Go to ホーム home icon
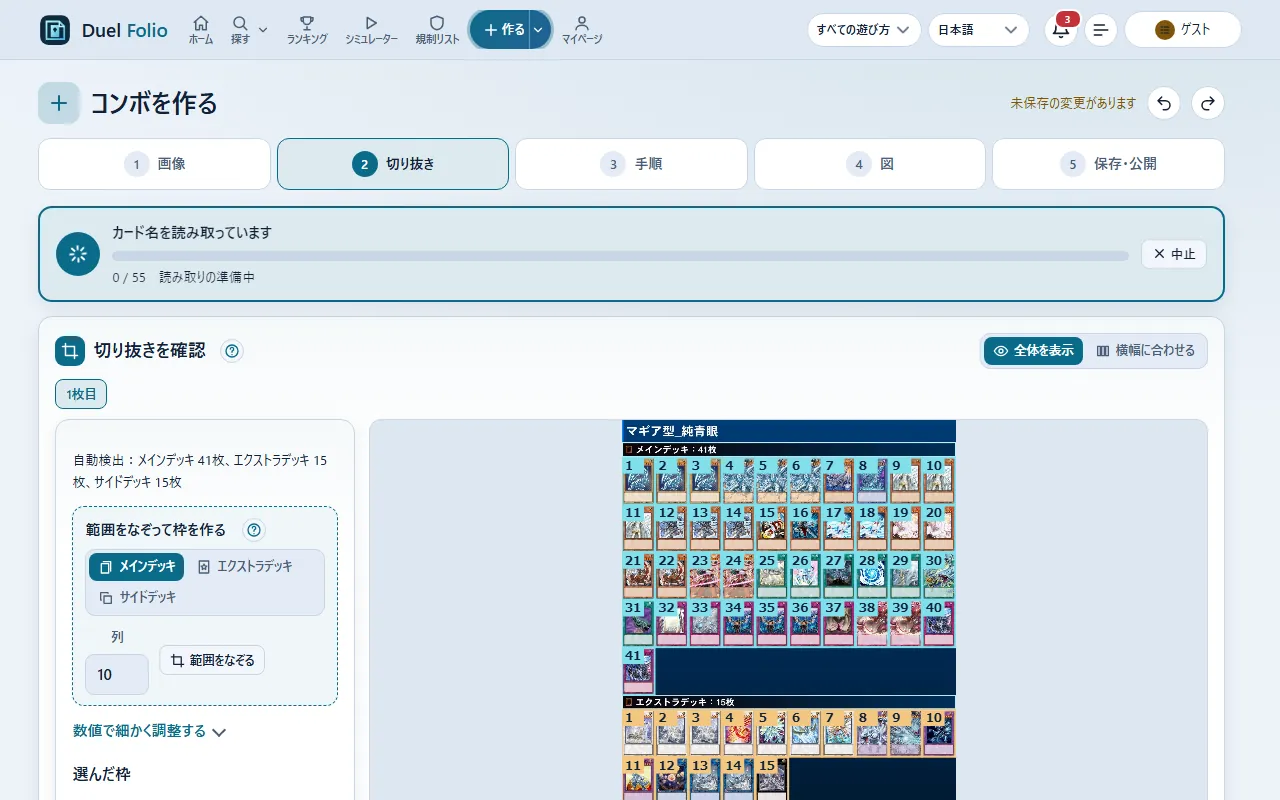This screenshot has width=1280, height=800. [201, 23]
